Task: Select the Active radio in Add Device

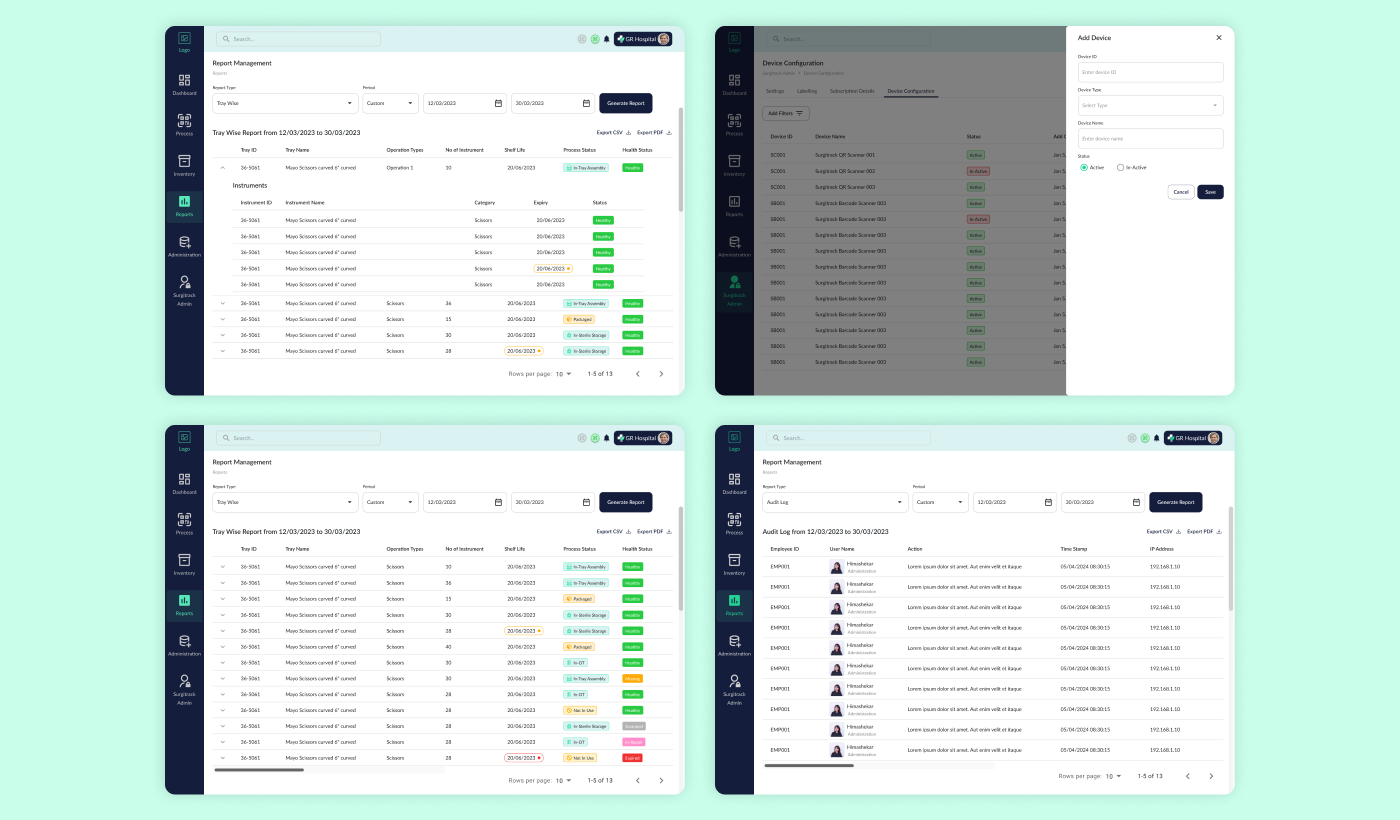Action: tap(1083, 167)
